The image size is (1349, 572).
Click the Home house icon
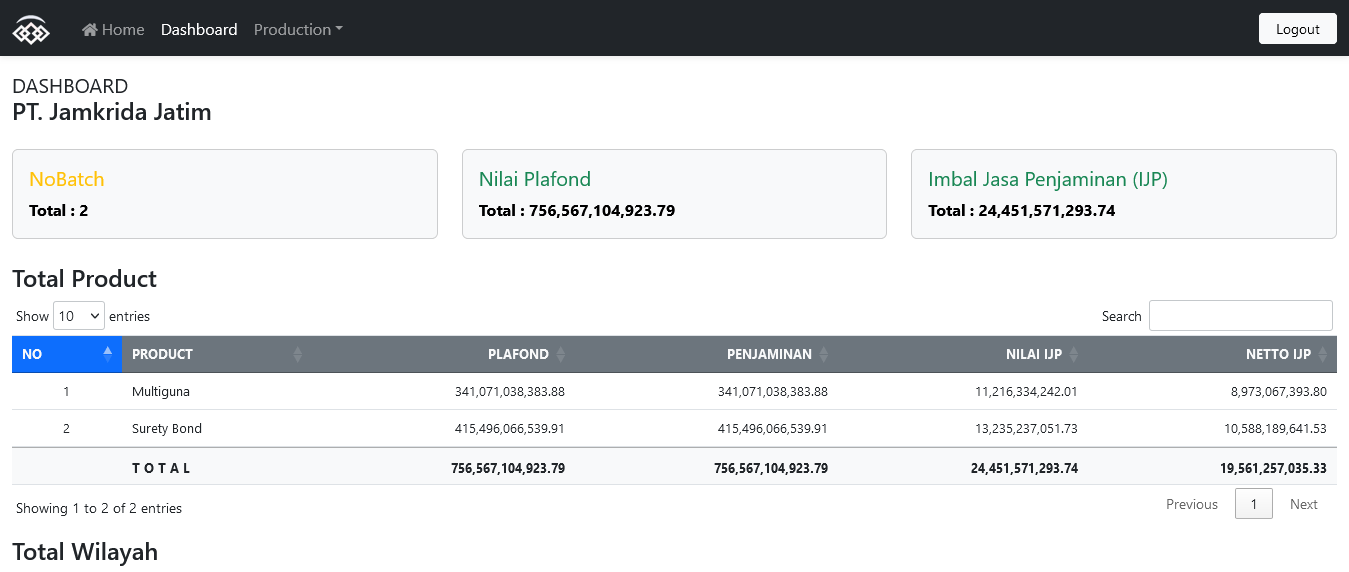(x=90, y=30)
